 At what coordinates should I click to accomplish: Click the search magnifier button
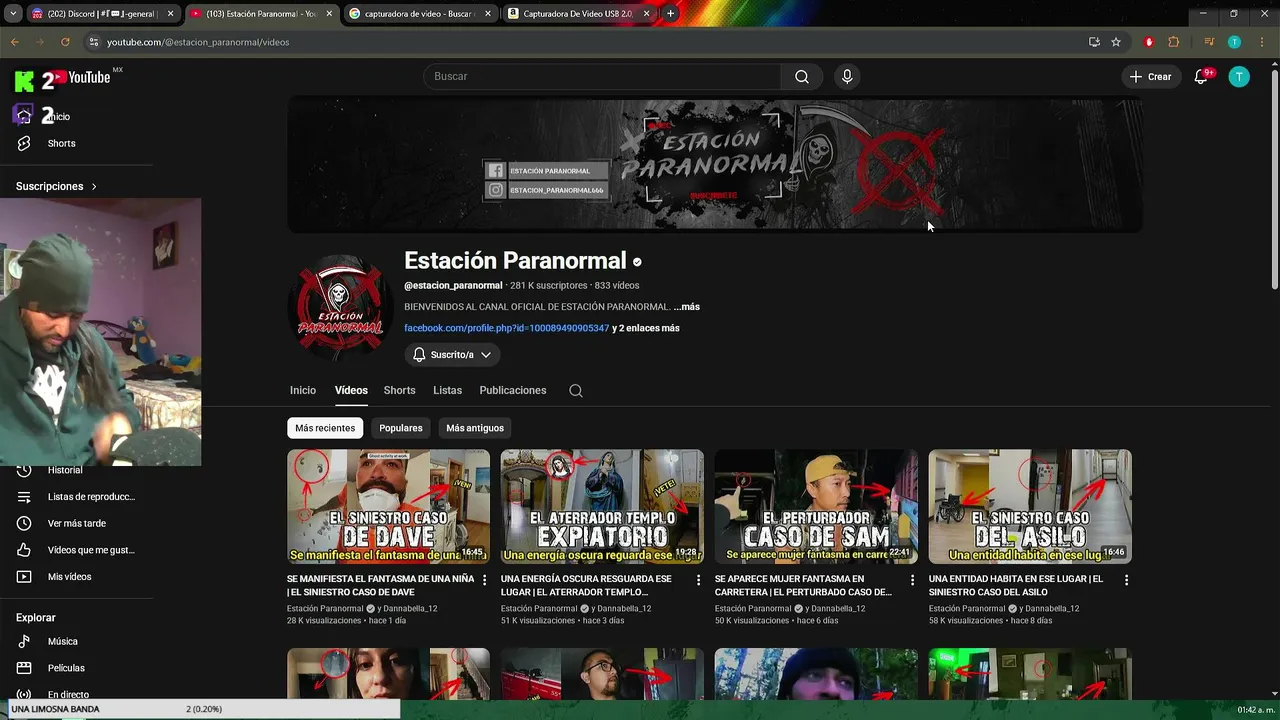802,77
